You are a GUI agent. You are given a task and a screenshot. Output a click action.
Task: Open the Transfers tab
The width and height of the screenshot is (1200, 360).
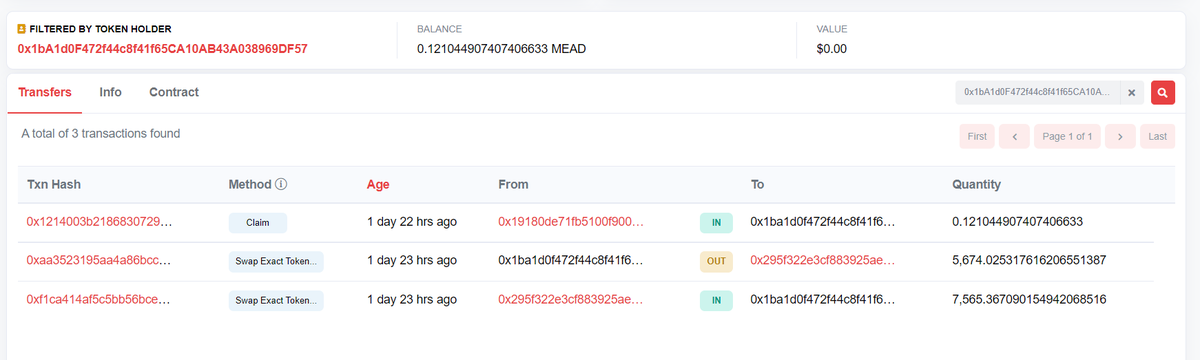pyautogui.click(x=45, y=92)
